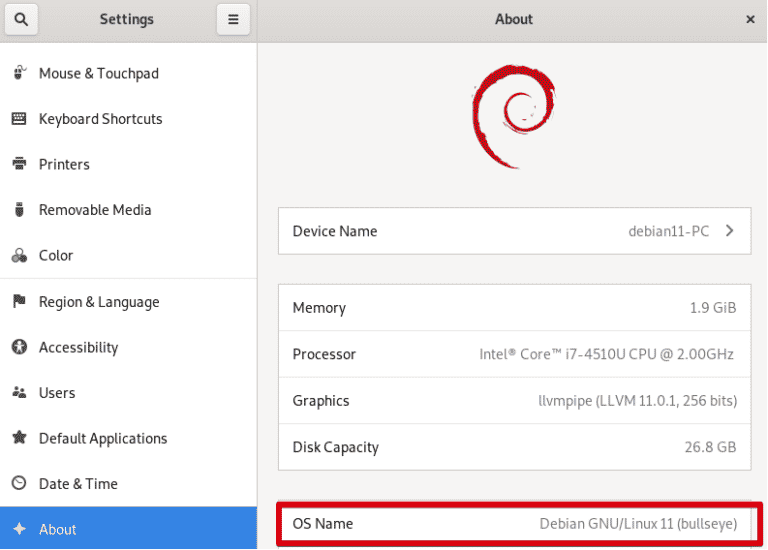The width and height of the screenshot is (768, 550).
Task: Click the Removable Media USB icon
Action: pos(19,210)
